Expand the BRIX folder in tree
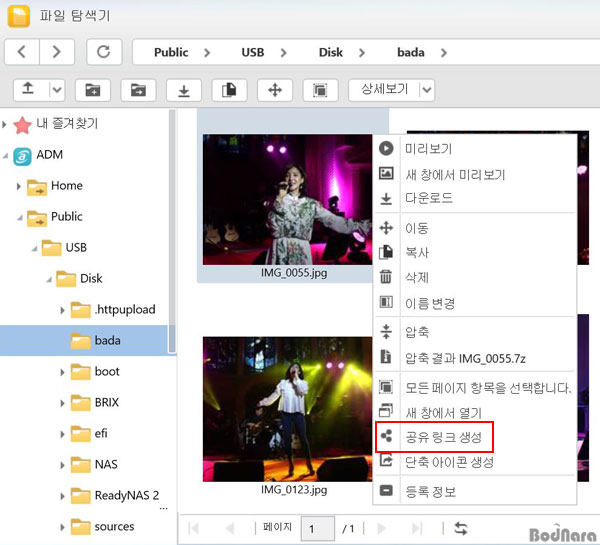The image size is (600, 545). 62,403
